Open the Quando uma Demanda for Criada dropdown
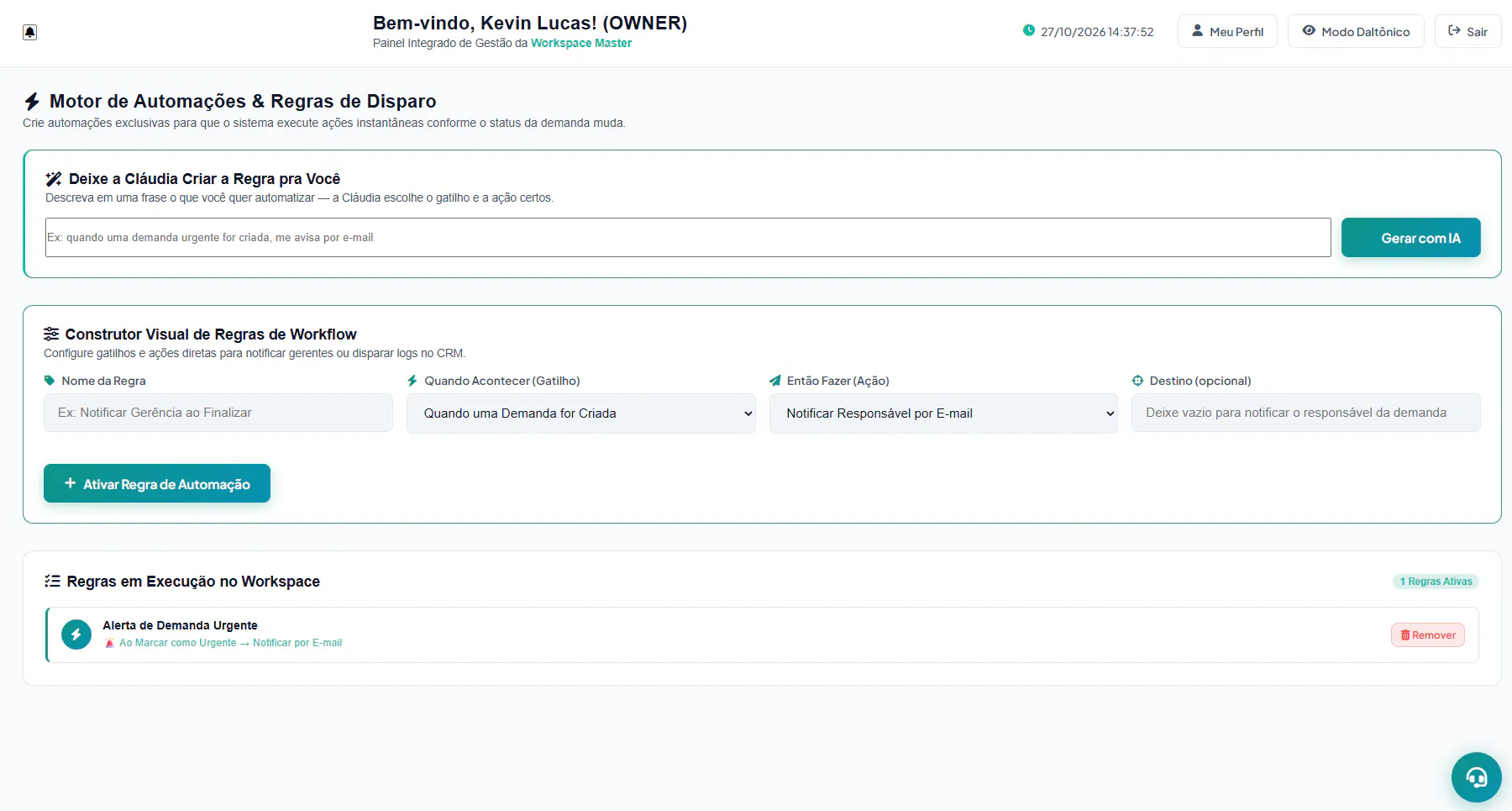The width and height of the screenshot is (1512, 811). click(581, 413)
